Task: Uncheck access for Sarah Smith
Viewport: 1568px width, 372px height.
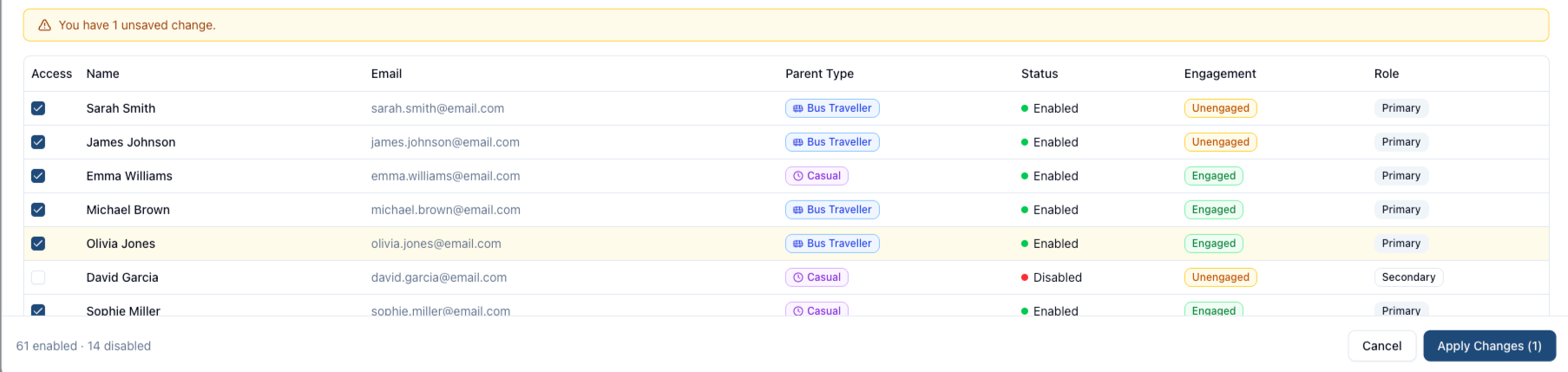Action: coord(38,108)
